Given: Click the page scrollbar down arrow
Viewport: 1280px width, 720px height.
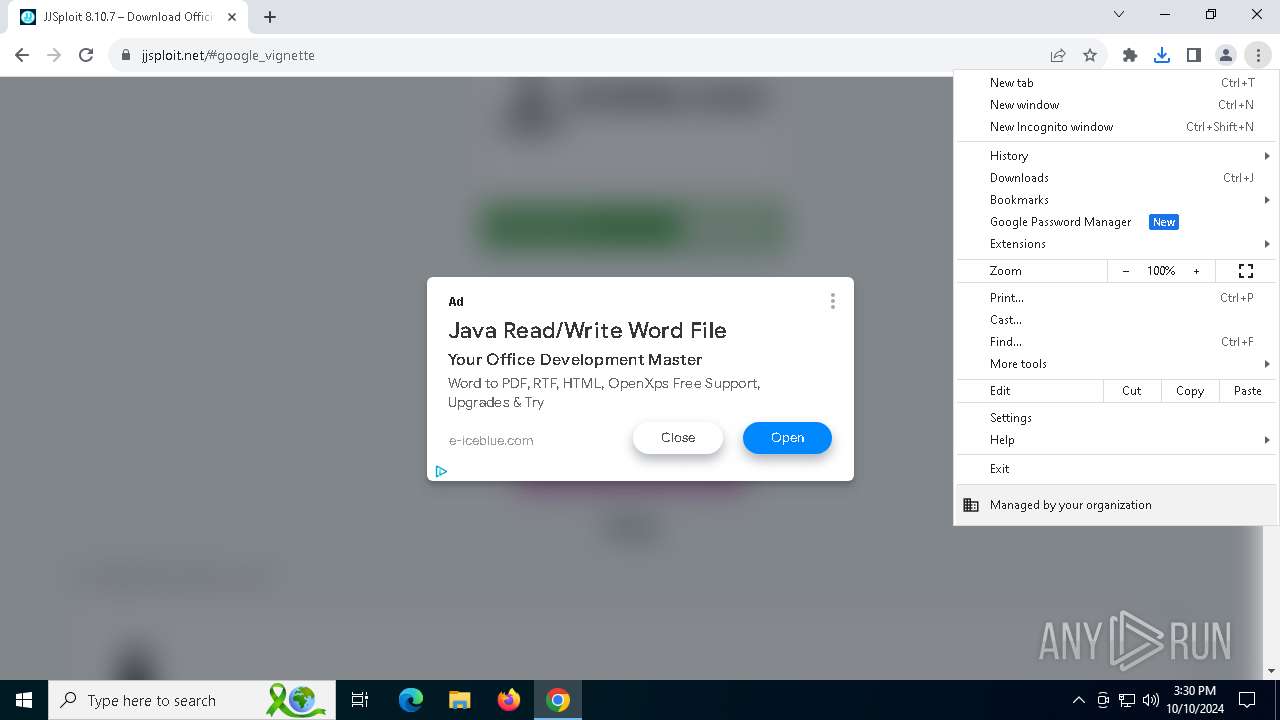Looking at the screenshot, I should tap(1272, 671).
